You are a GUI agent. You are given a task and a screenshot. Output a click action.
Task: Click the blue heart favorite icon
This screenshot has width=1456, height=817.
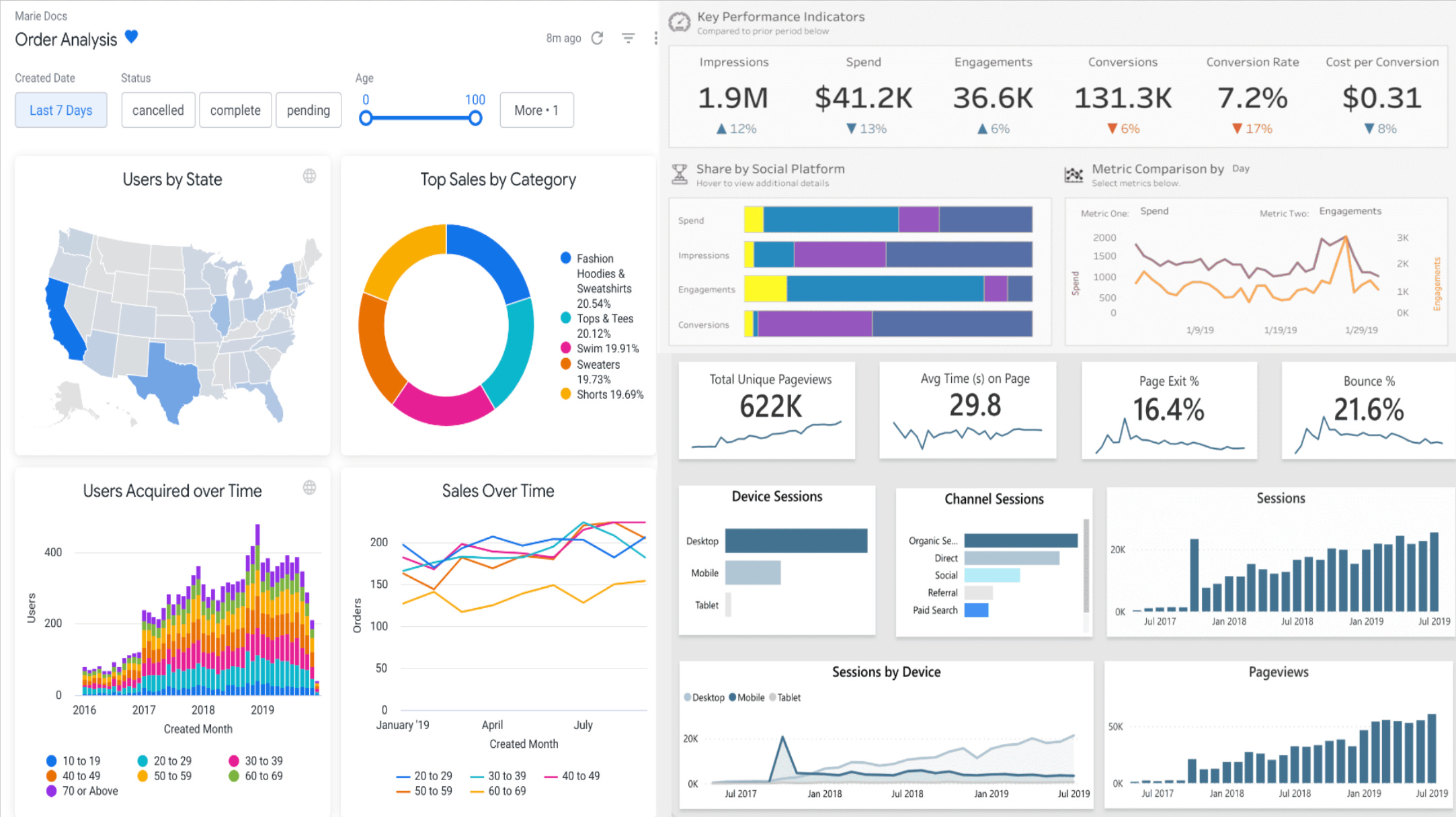tap(132, 37)
